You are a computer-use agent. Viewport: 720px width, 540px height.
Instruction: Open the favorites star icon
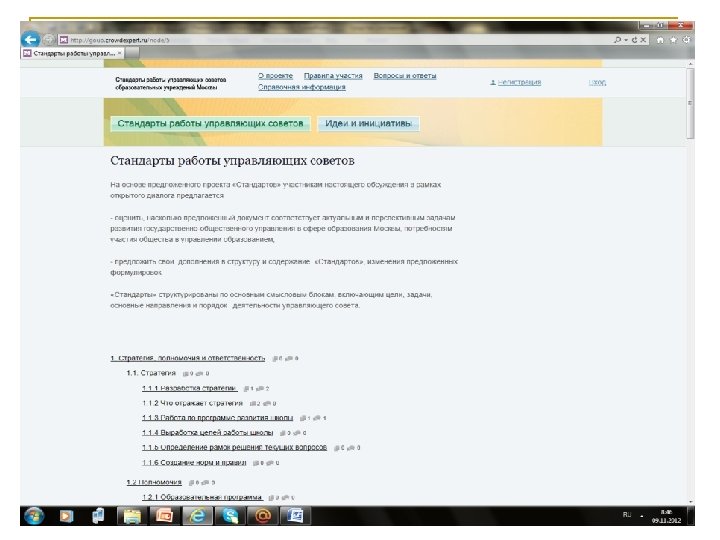point(674,40)
